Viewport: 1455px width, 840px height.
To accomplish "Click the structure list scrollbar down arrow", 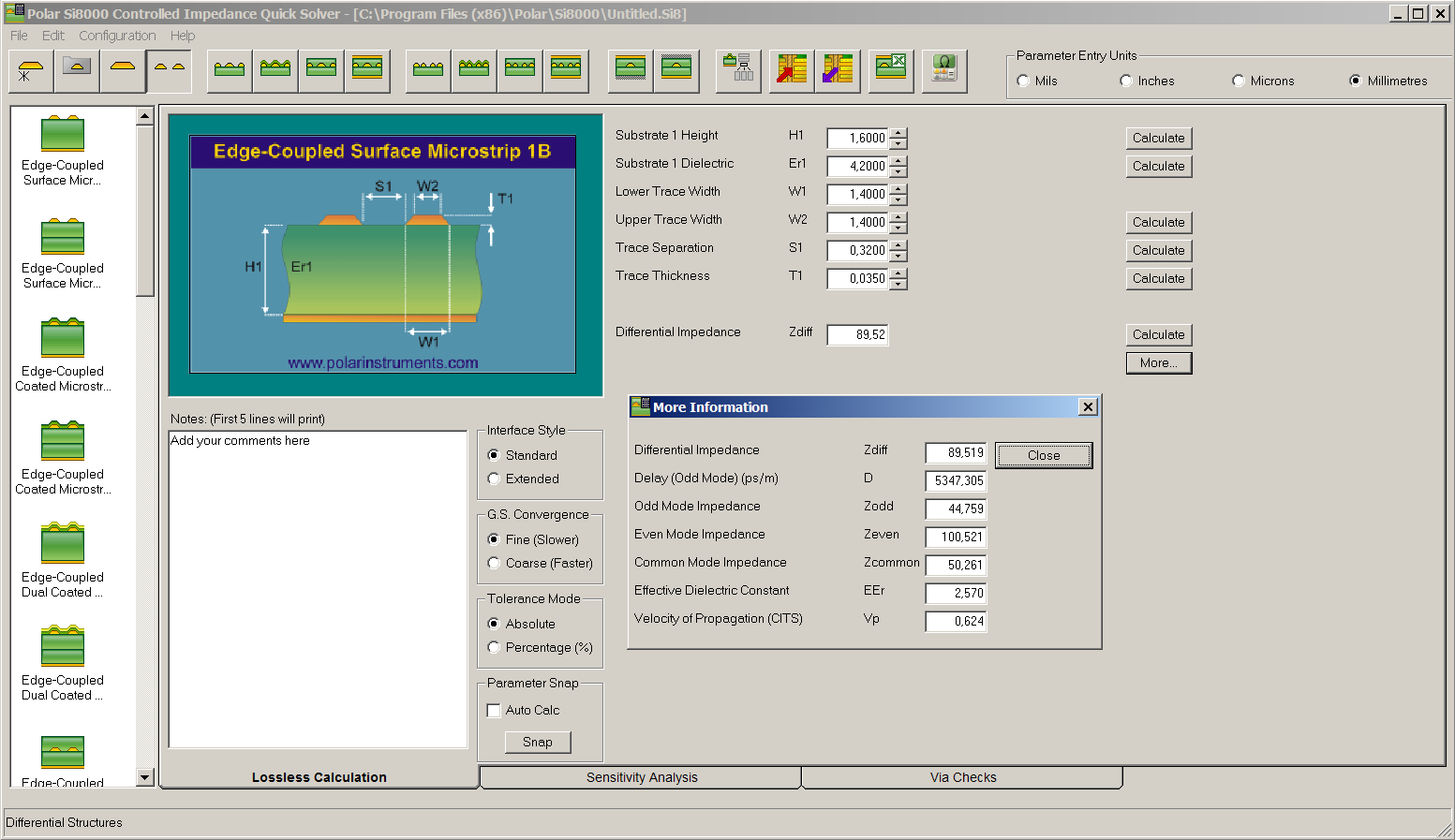I will [144, 777].
